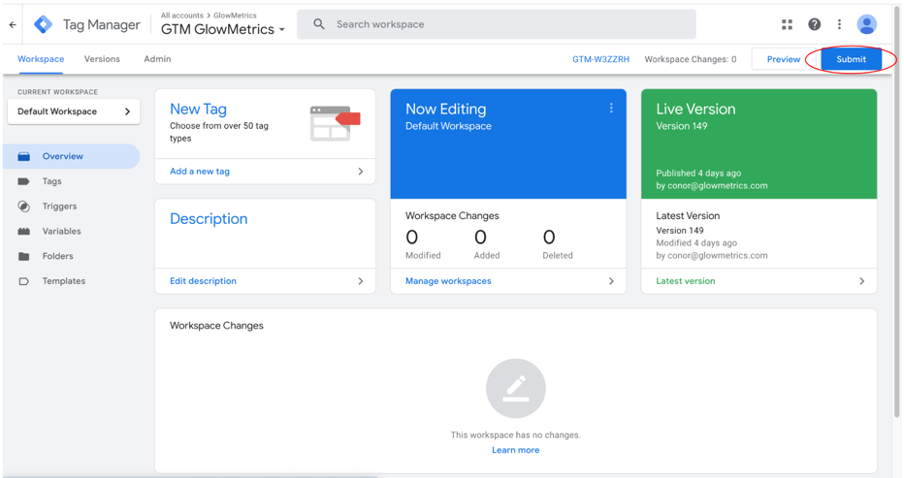Click the Tags sidebar icon
The width and height of the screenshot is (904, 478).
24,181
